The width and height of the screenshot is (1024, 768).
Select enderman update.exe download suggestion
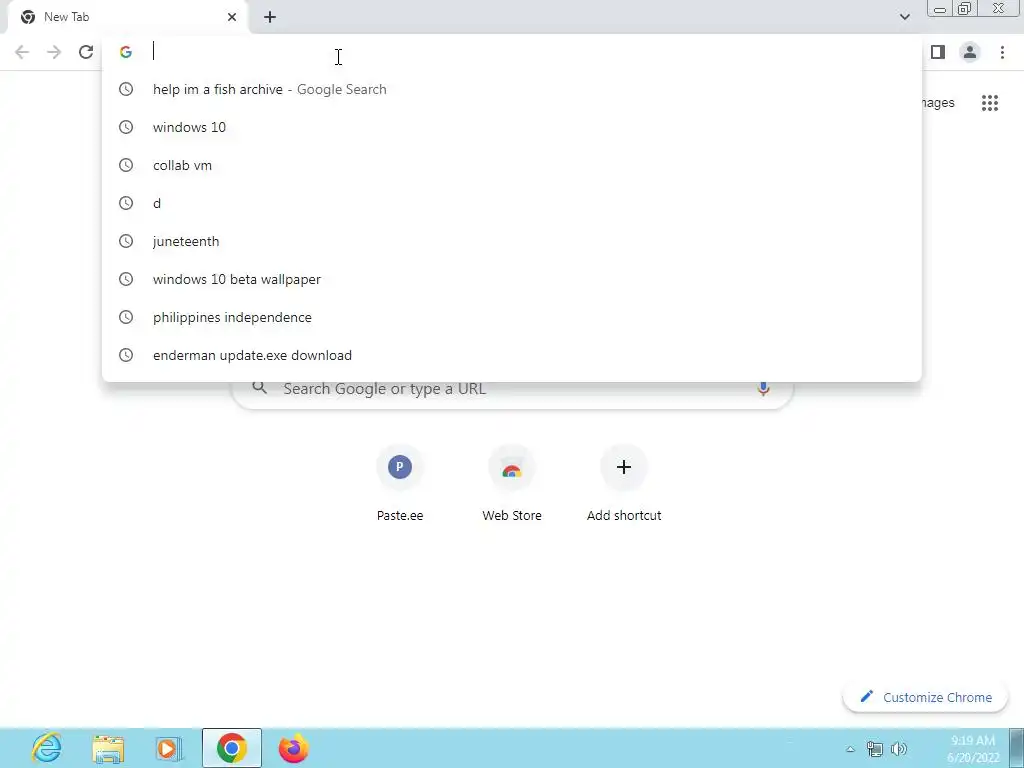(512, 355)
